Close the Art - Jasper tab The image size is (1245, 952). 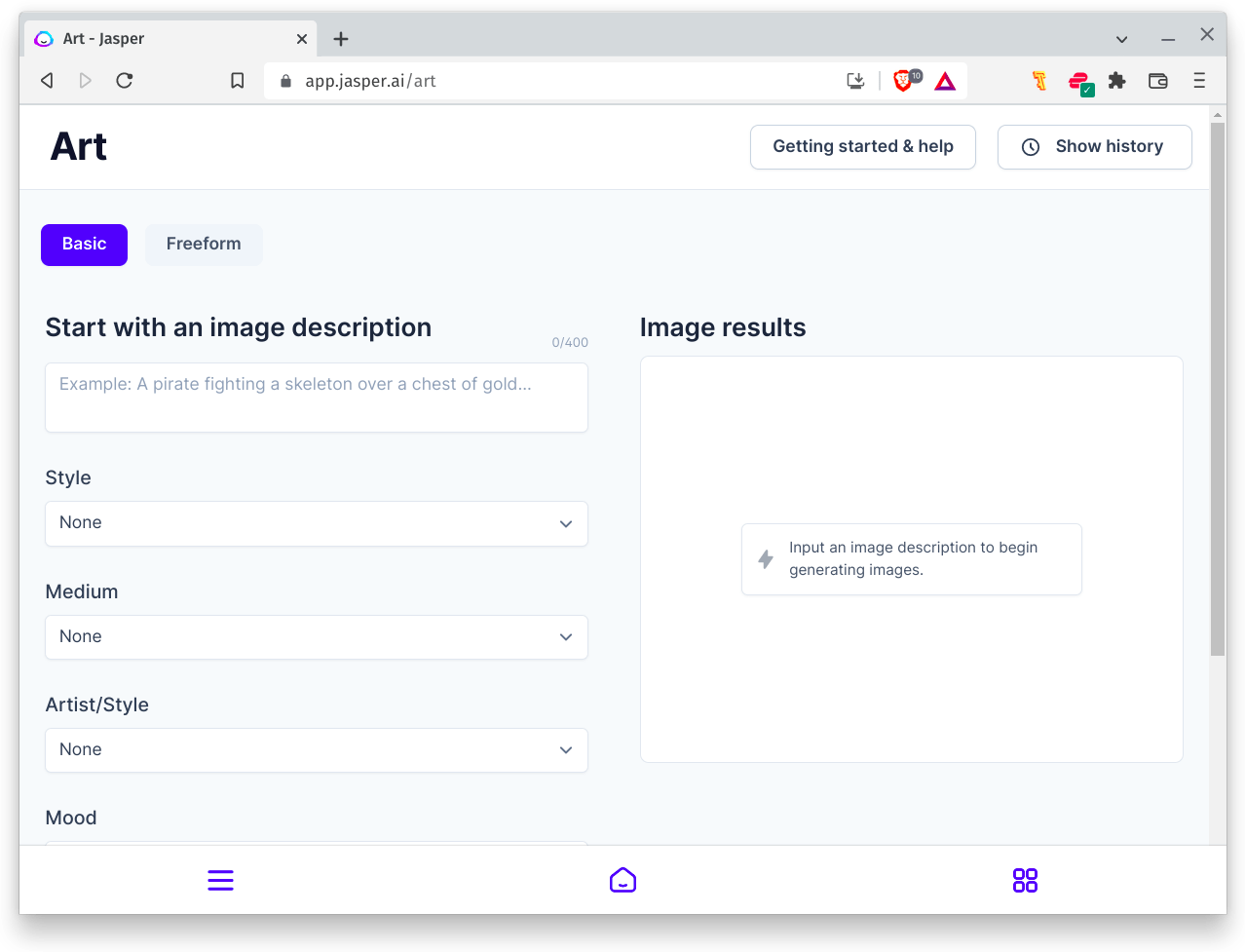(302, 39)
